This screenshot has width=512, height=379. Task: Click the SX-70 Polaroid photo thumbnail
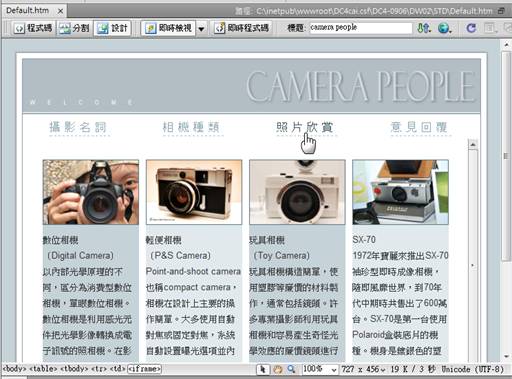coord(400,192)
